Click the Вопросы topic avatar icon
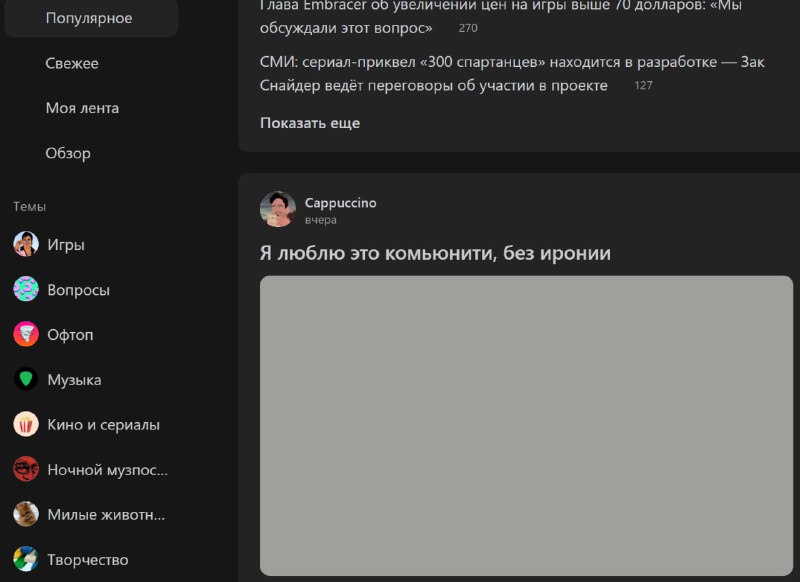The image size is (800, 582). [26, 289]
